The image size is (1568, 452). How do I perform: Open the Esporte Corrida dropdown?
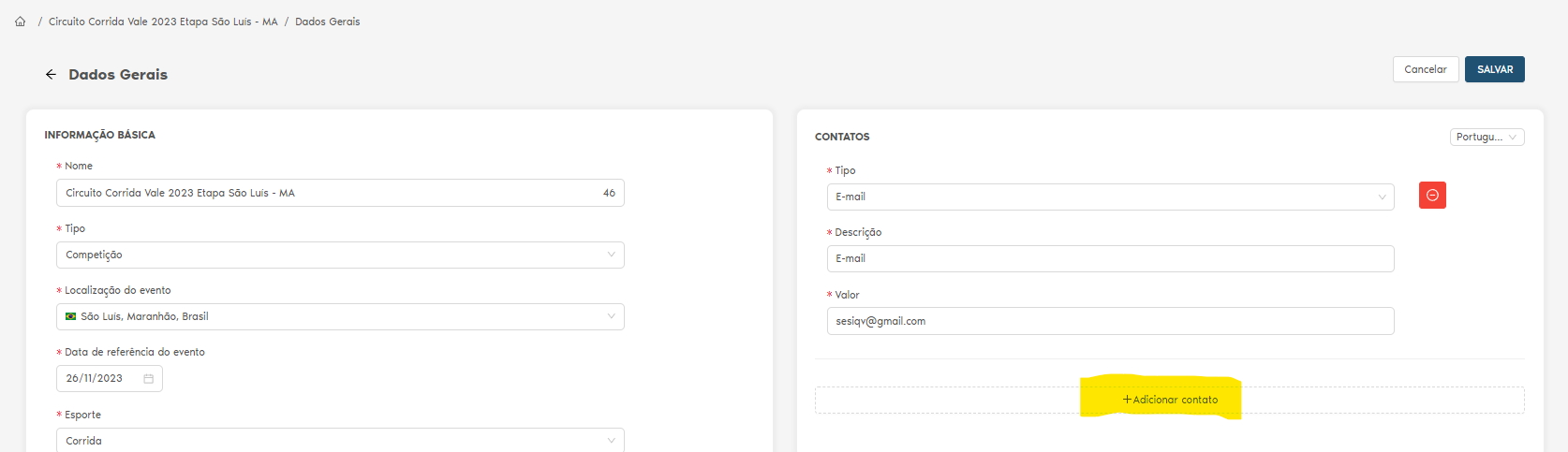(340, 440)
